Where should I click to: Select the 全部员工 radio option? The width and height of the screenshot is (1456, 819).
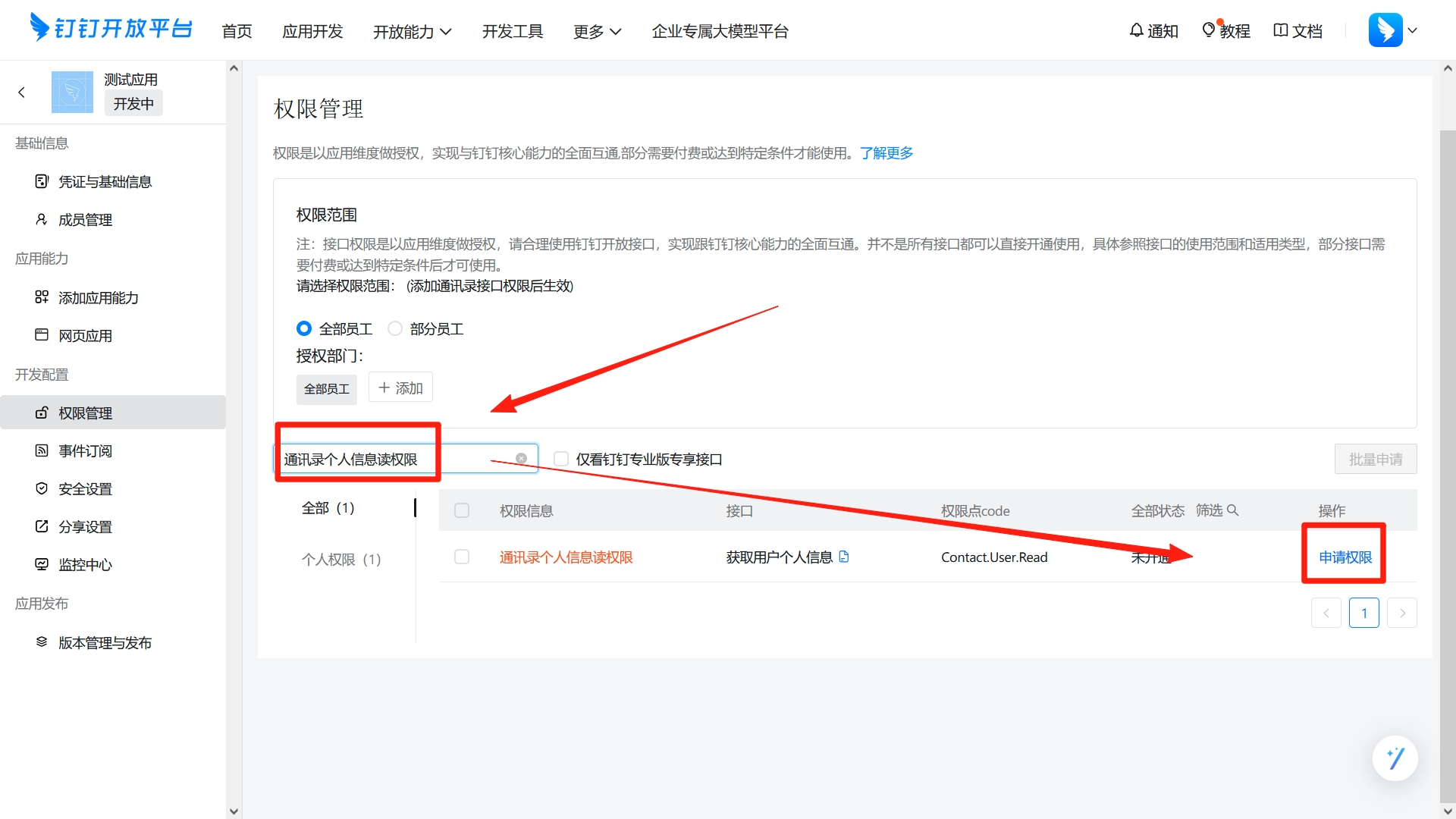[x=304, y=328]
